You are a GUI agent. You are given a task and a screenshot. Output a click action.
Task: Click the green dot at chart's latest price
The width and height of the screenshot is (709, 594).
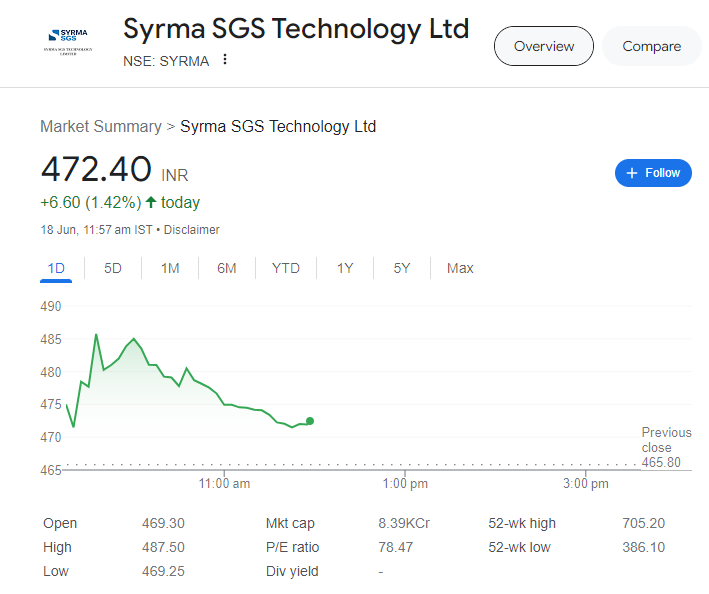tap(310, 421)
